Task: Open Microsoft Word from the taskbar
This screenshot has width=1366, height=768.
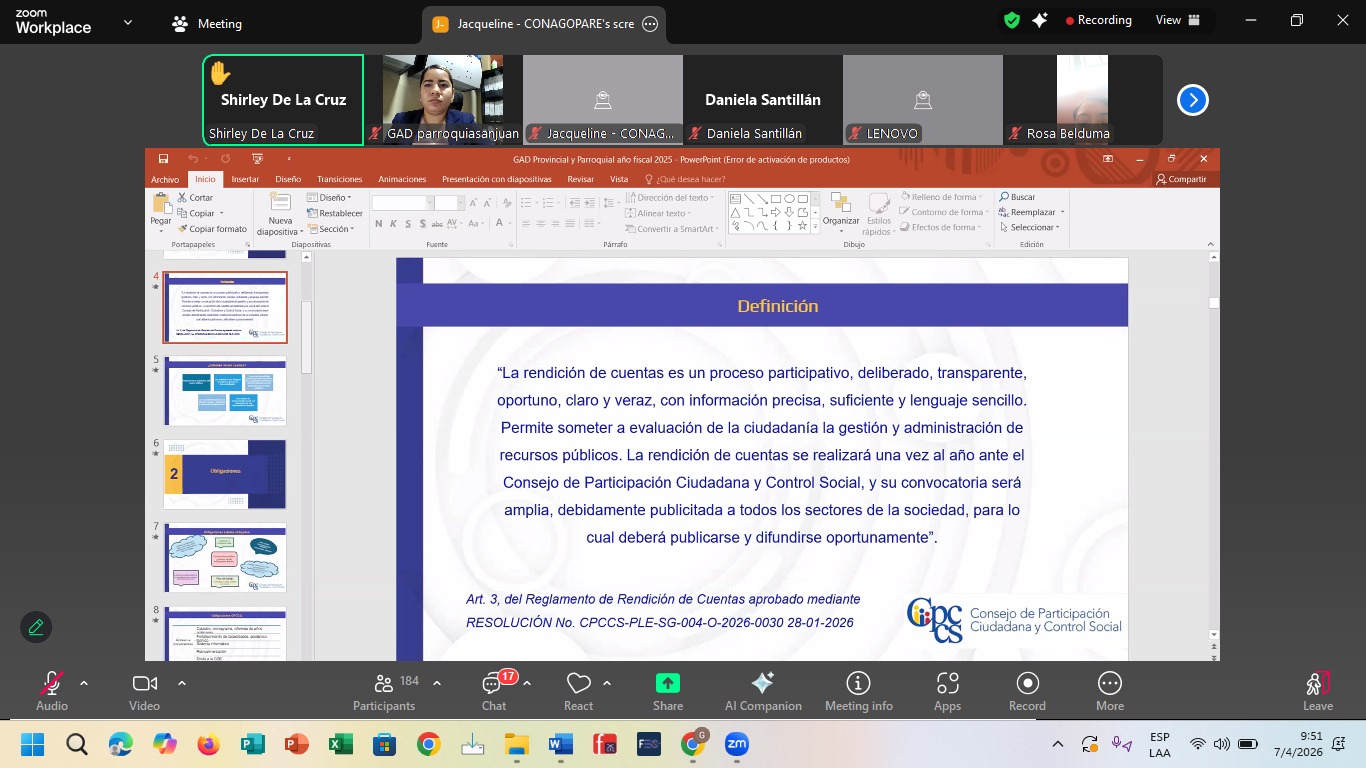Action: click(560, 744)
